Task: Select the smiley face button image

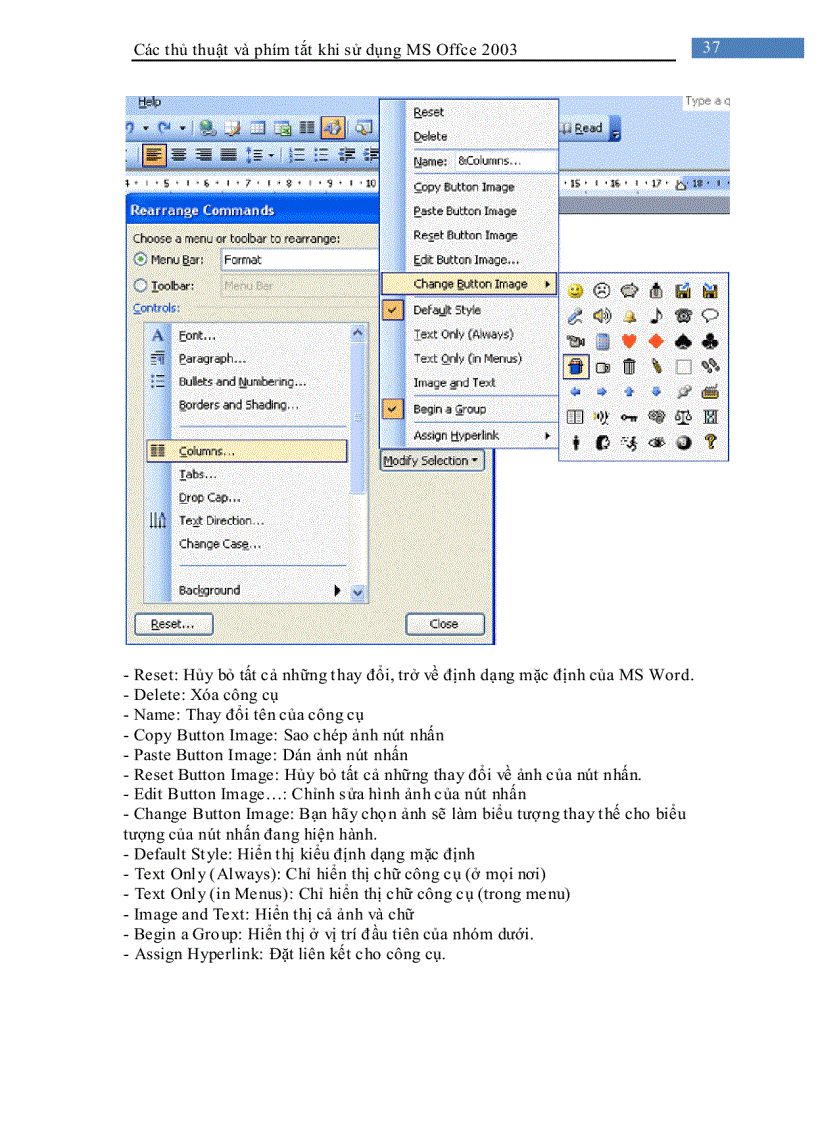Action: click(x=576, y=291)
